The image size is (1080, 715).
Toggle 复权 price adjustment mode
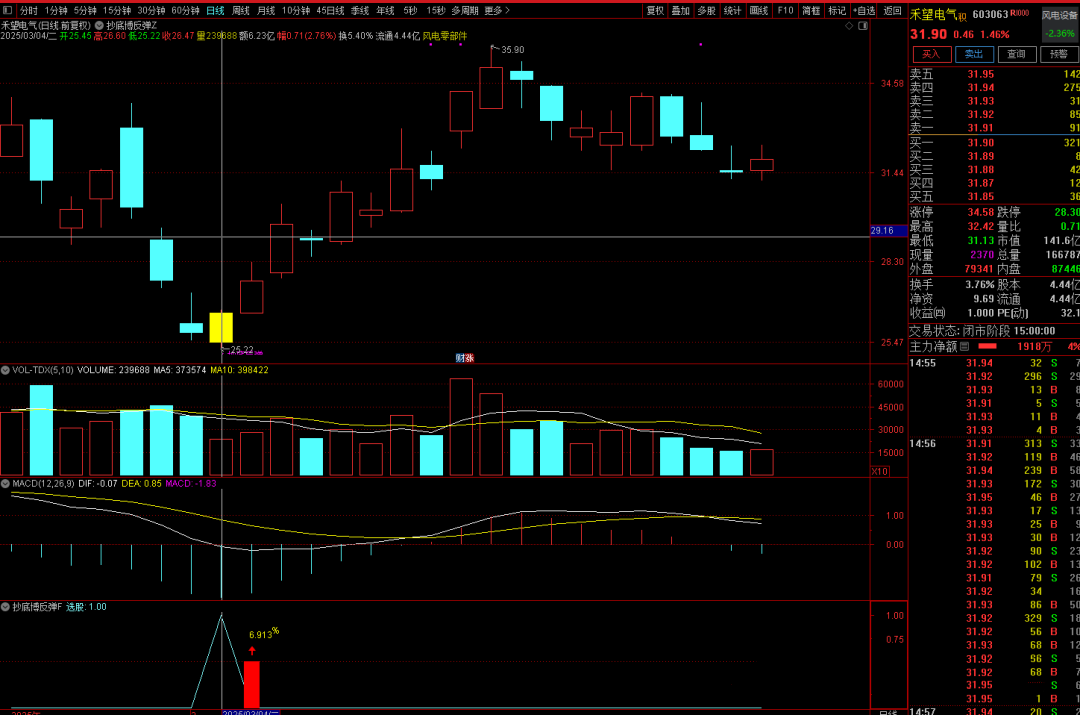(x=655, y=10)
